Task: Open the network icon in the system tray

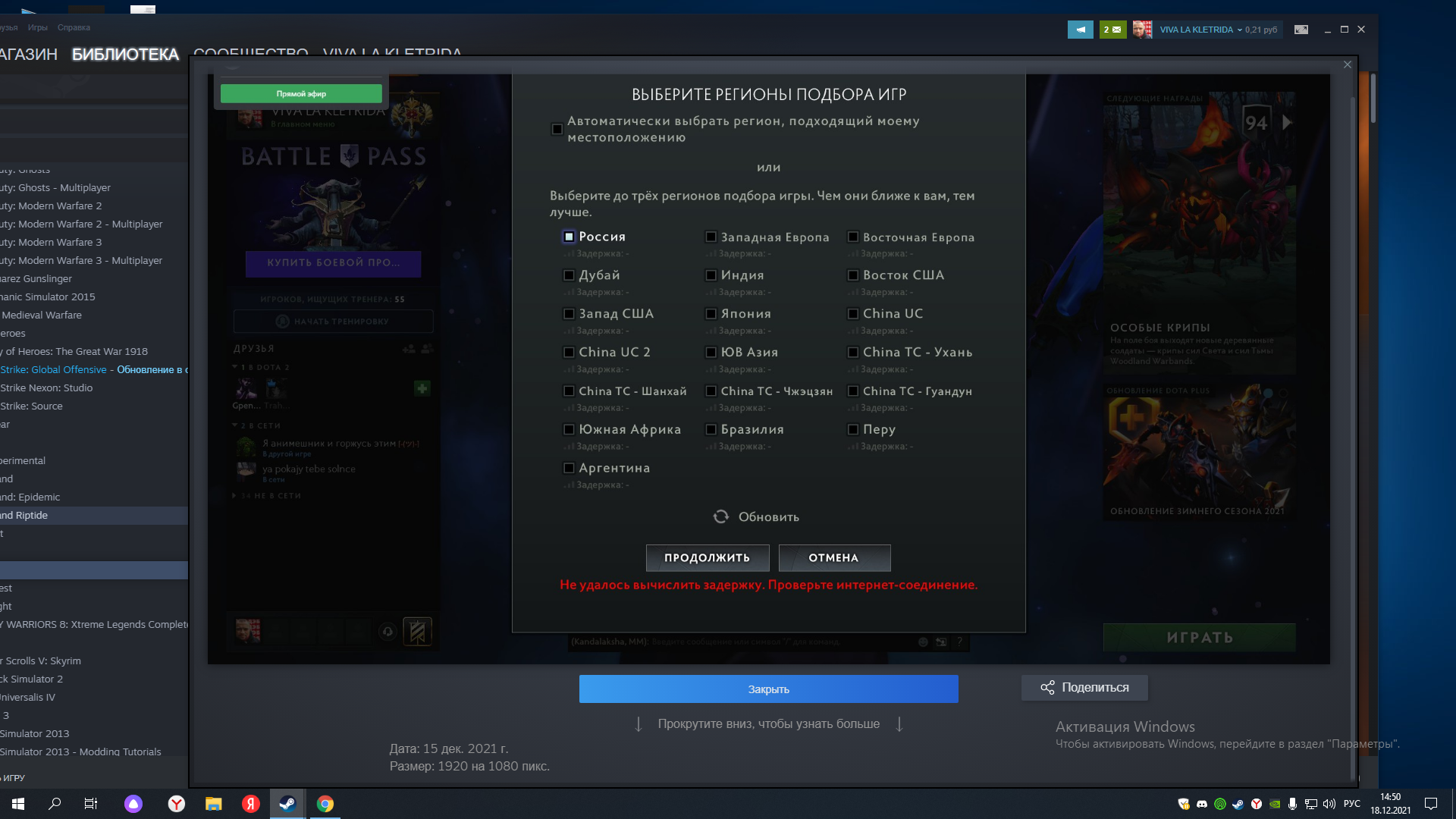Action: click(1310, 804)
